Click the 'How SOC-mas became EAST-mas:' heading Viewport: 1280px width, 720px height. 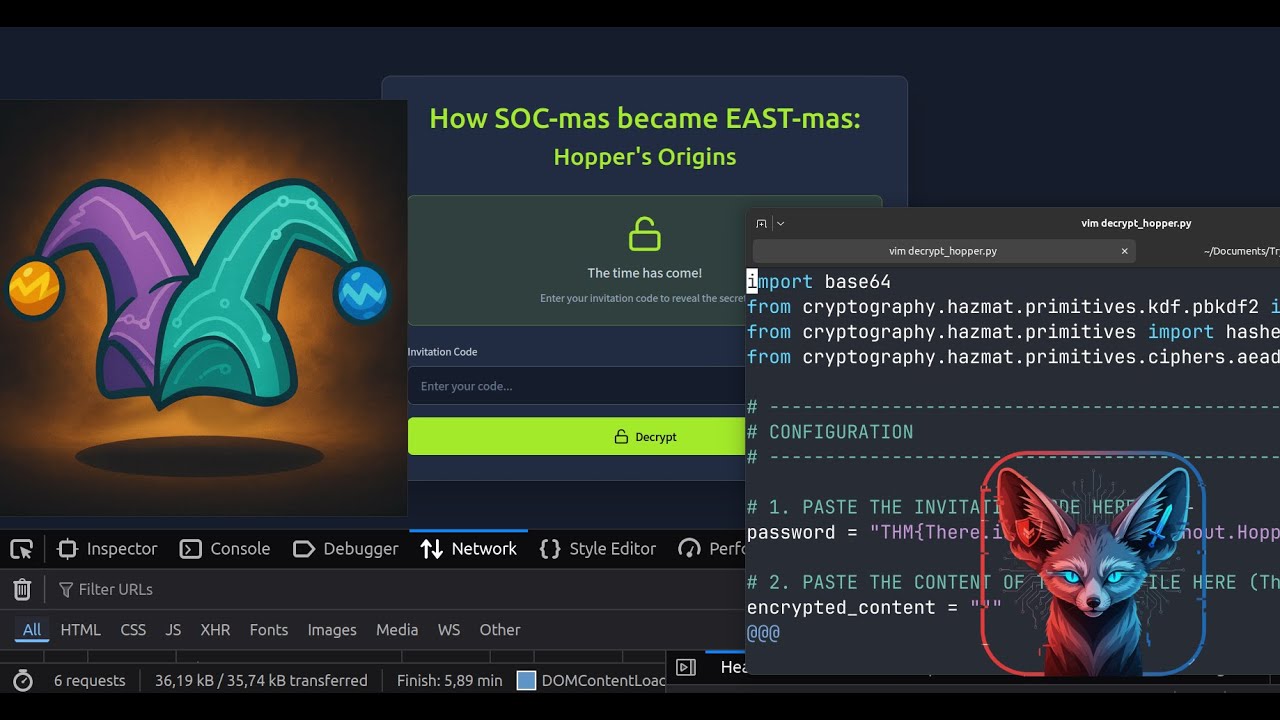click(x=645, y=118)
